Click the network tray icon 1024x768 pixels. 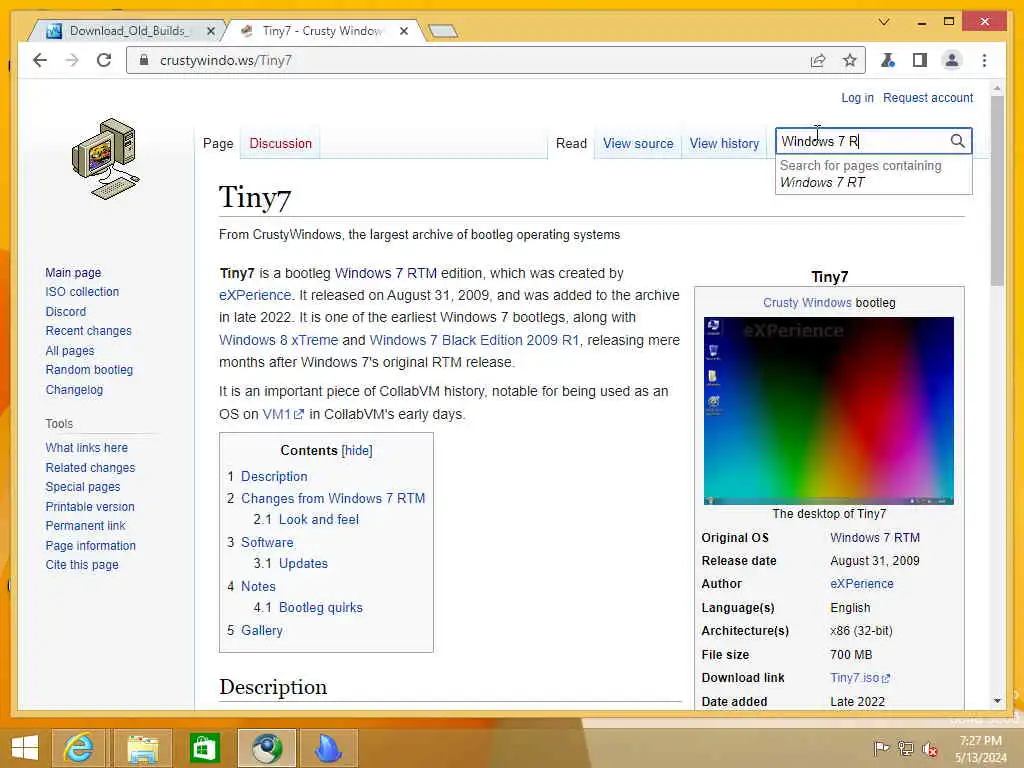[x=905, y=748]
